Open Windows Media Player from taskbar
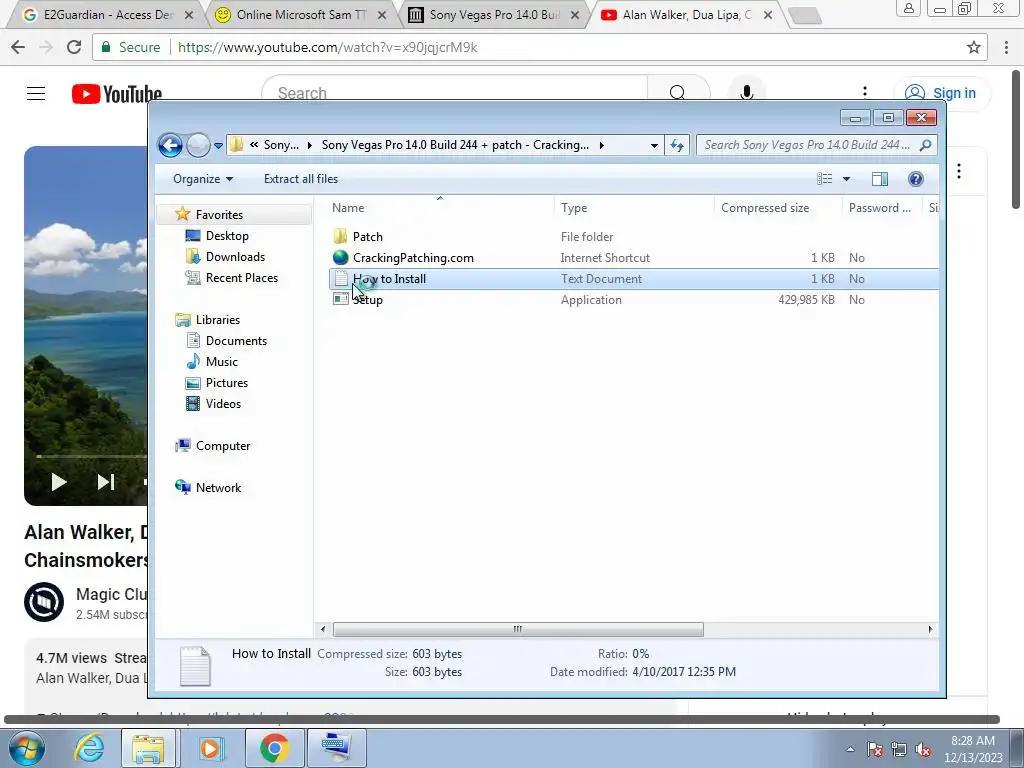The width and height of the screenshot is (1024, 768). click(x=210, y=747)
